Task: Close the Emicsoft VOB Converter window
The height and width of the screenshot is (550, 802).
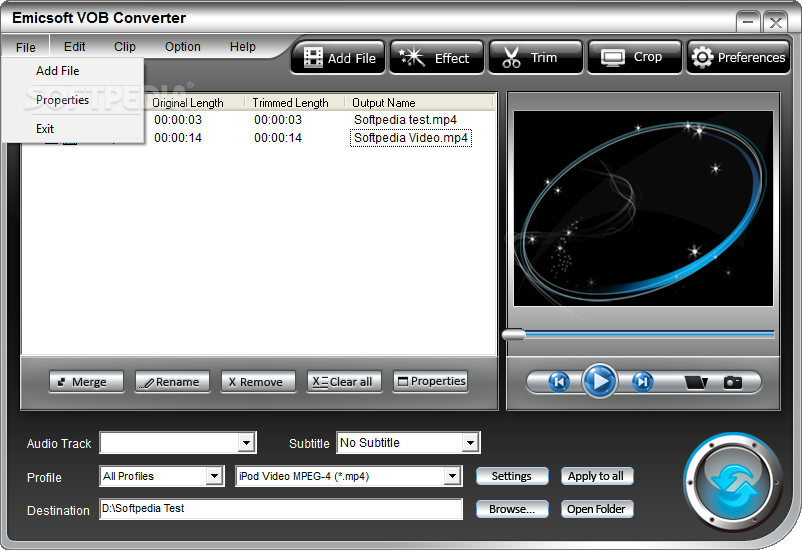Action: click(775, 23)
